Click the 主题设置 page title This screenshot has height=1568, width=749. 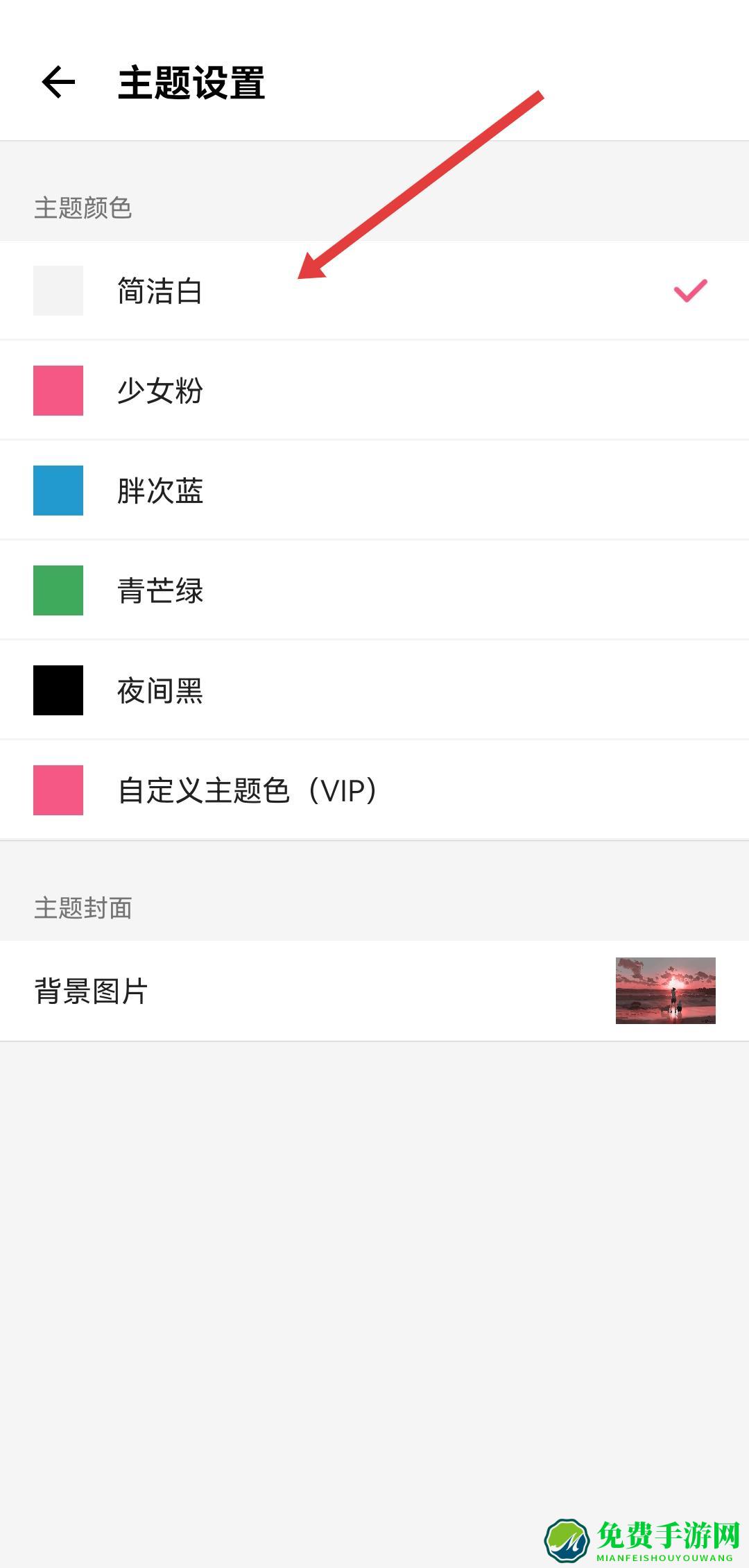click(x=191, y=83)
